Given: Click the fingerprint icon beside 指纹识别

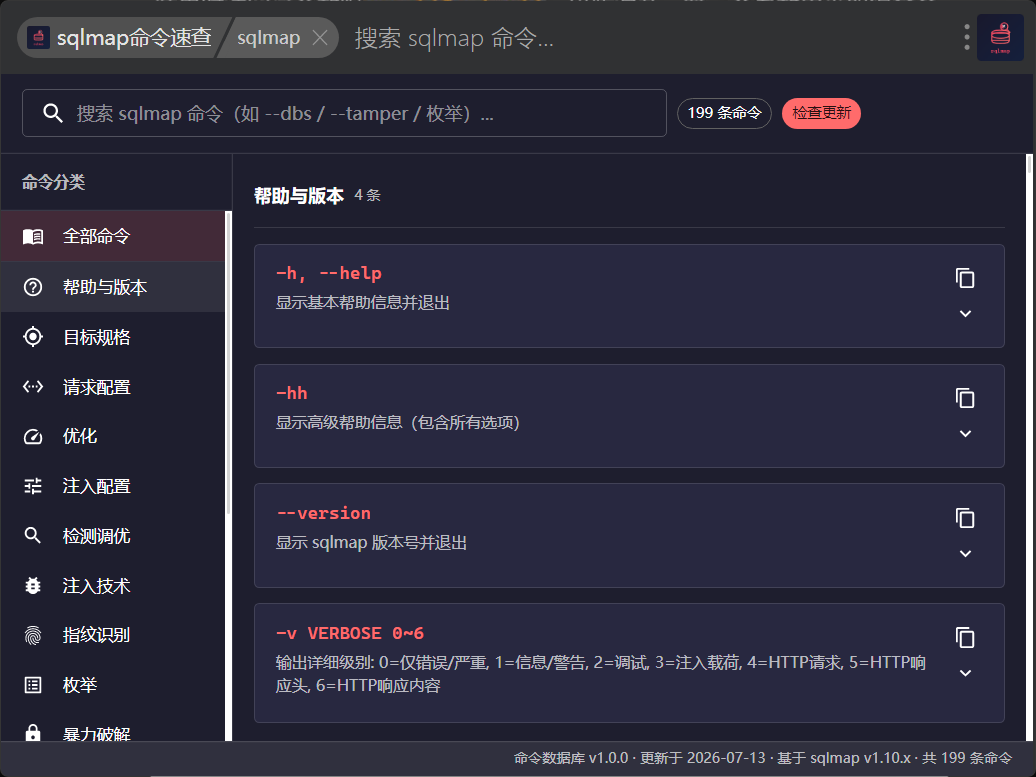Looking at the screenshot, I should 33,636.
